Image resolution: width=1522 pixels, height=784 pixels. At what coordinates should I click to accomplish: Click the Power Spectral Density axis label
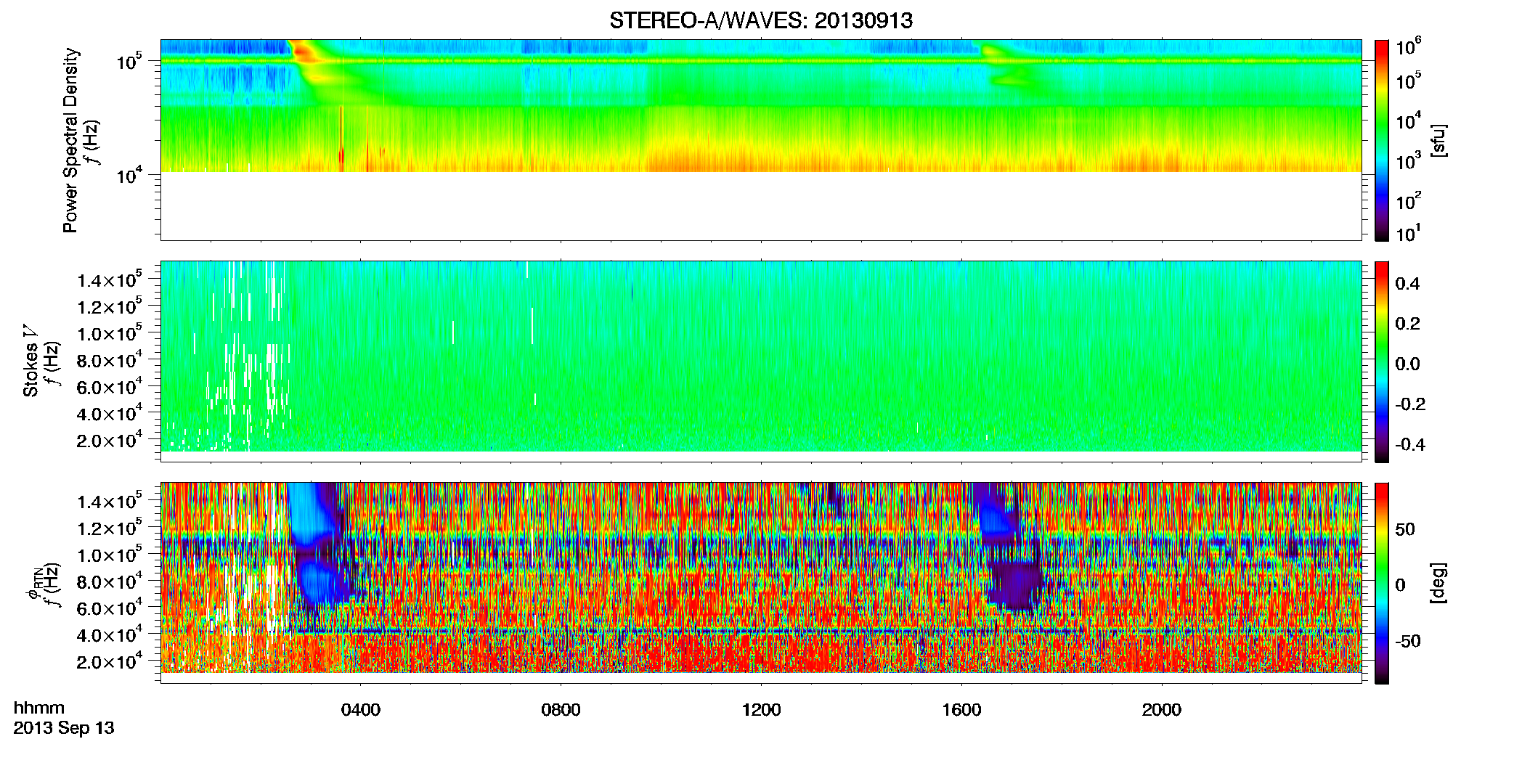70,140
